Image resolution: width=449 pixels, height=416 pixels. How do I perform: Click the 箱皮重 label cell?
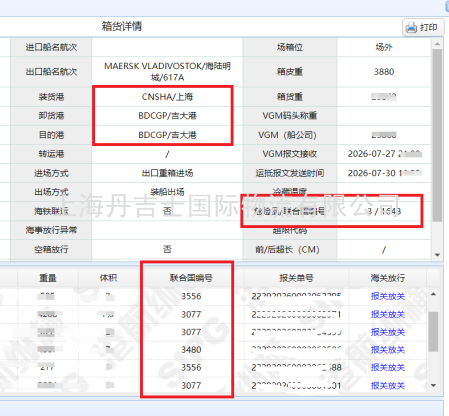click(290, 72)
